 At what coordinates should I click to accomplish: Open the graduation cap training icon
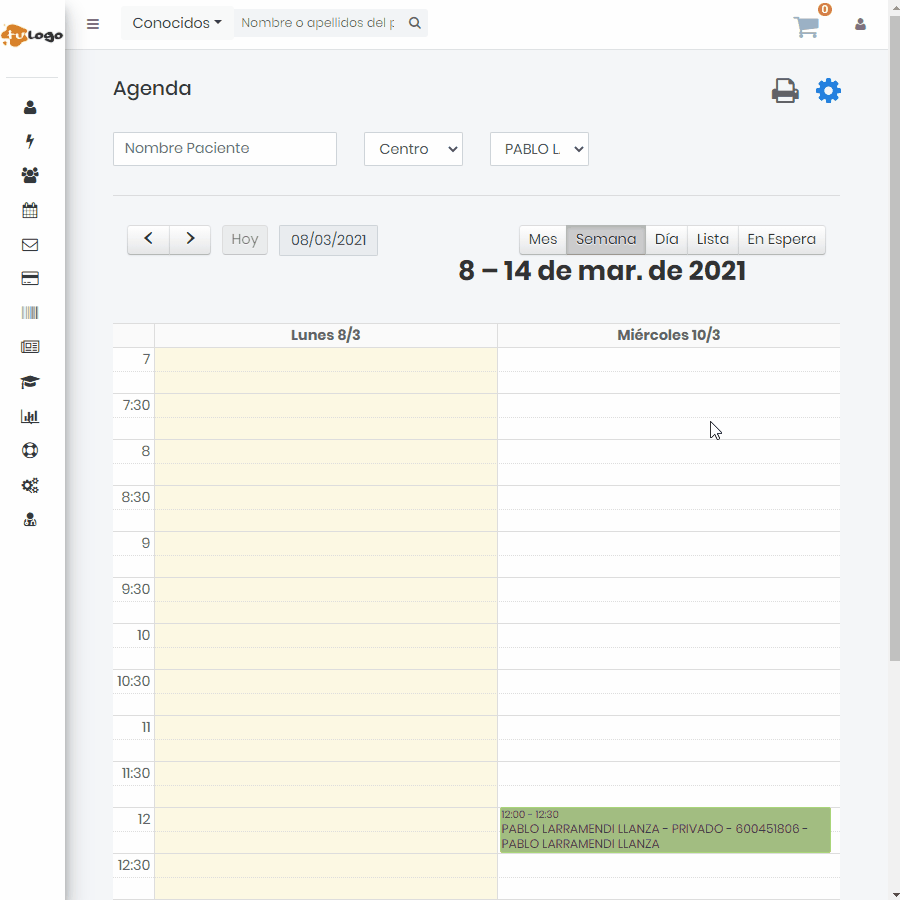[30, 382]
